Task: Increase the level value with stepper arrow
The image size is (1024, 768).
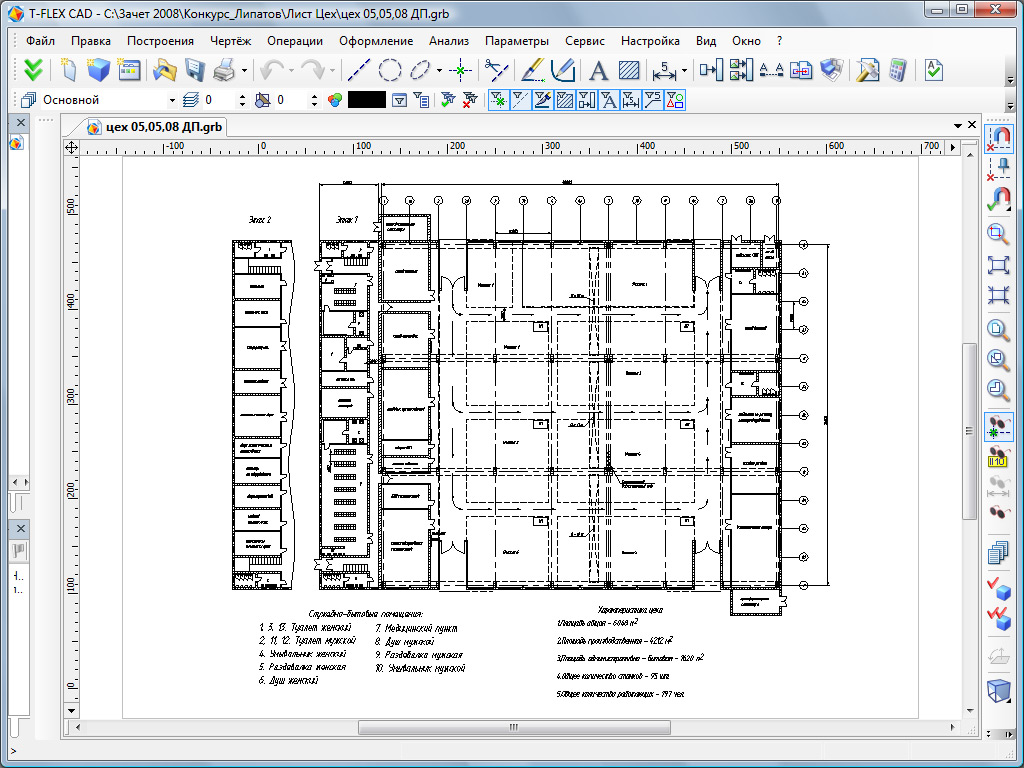Action: pos(241,96)
